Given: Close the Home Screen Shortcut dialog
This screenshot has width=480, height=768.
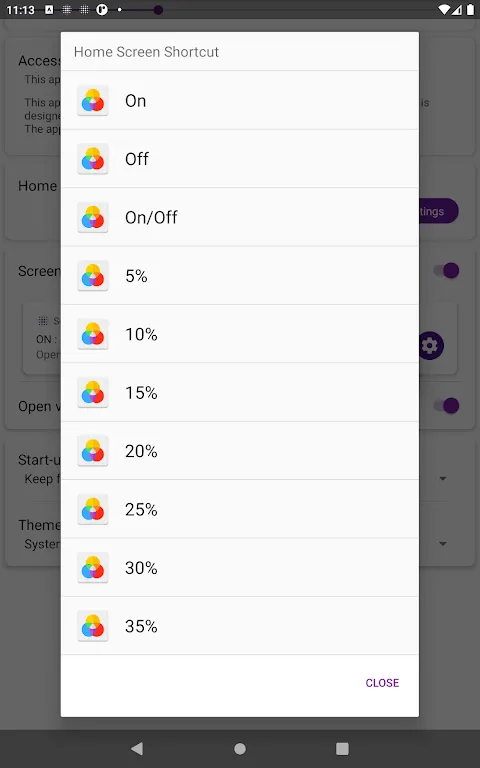Looking at the screenshot, I should (x=382, y=683).
